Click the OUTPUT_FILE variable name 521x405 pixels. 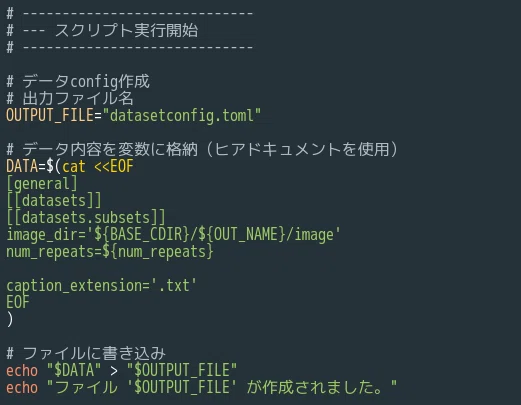pos(50,115)
